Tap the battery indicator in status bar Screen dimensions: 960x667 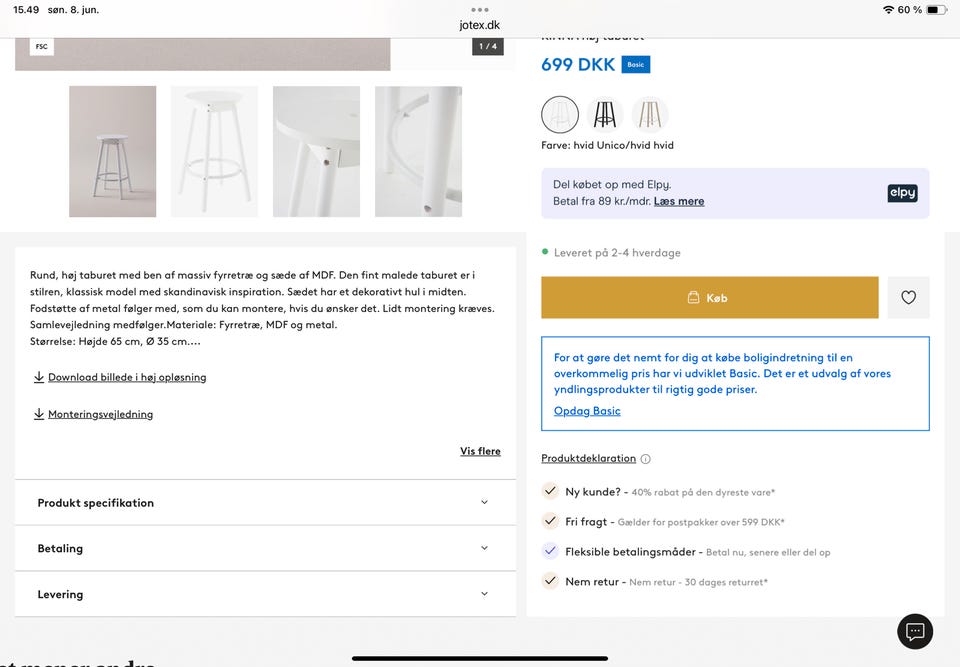click(x=936, y=10)
